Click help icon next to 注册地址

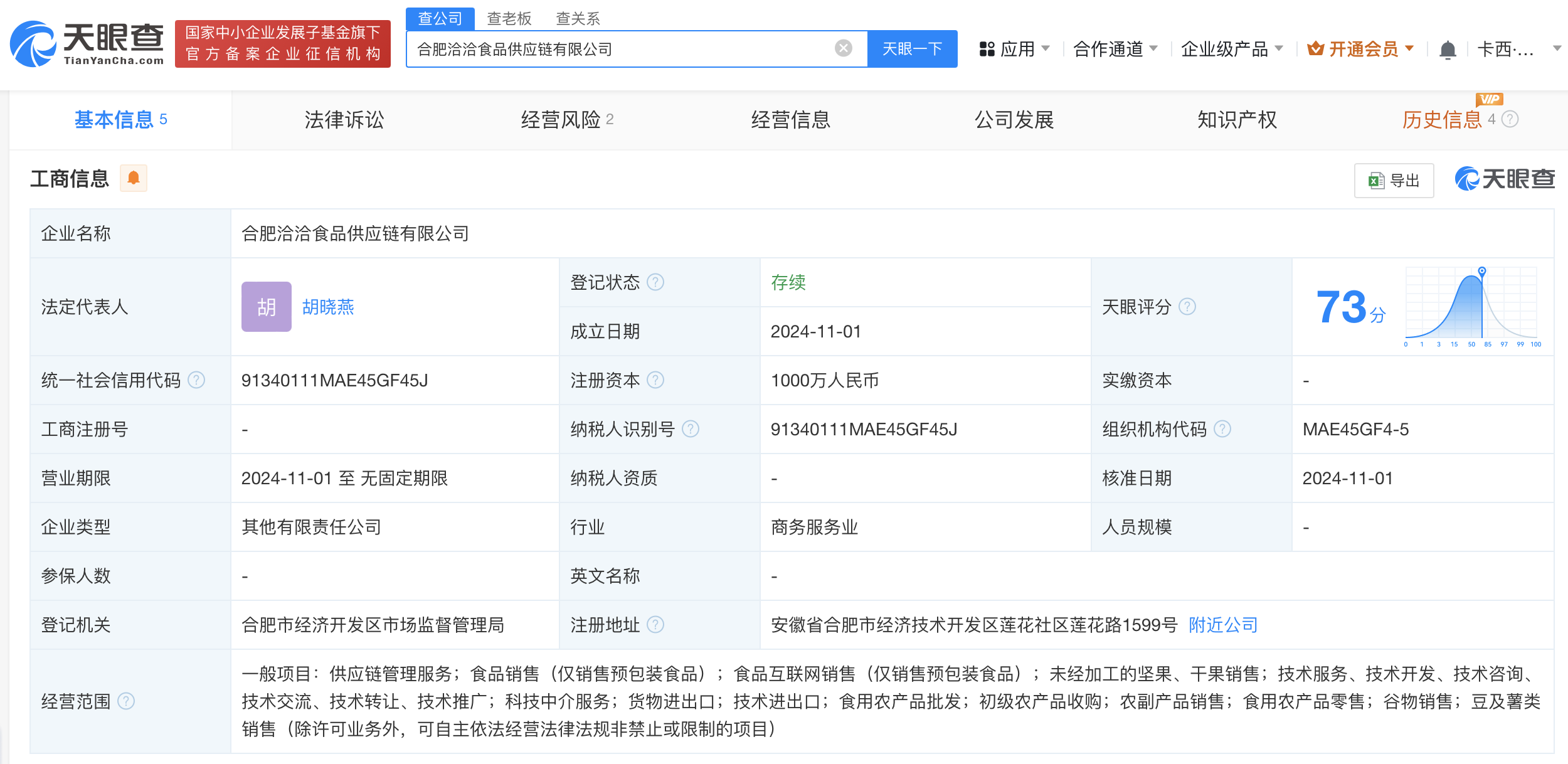pyautogui.click(x=655, y=625)
